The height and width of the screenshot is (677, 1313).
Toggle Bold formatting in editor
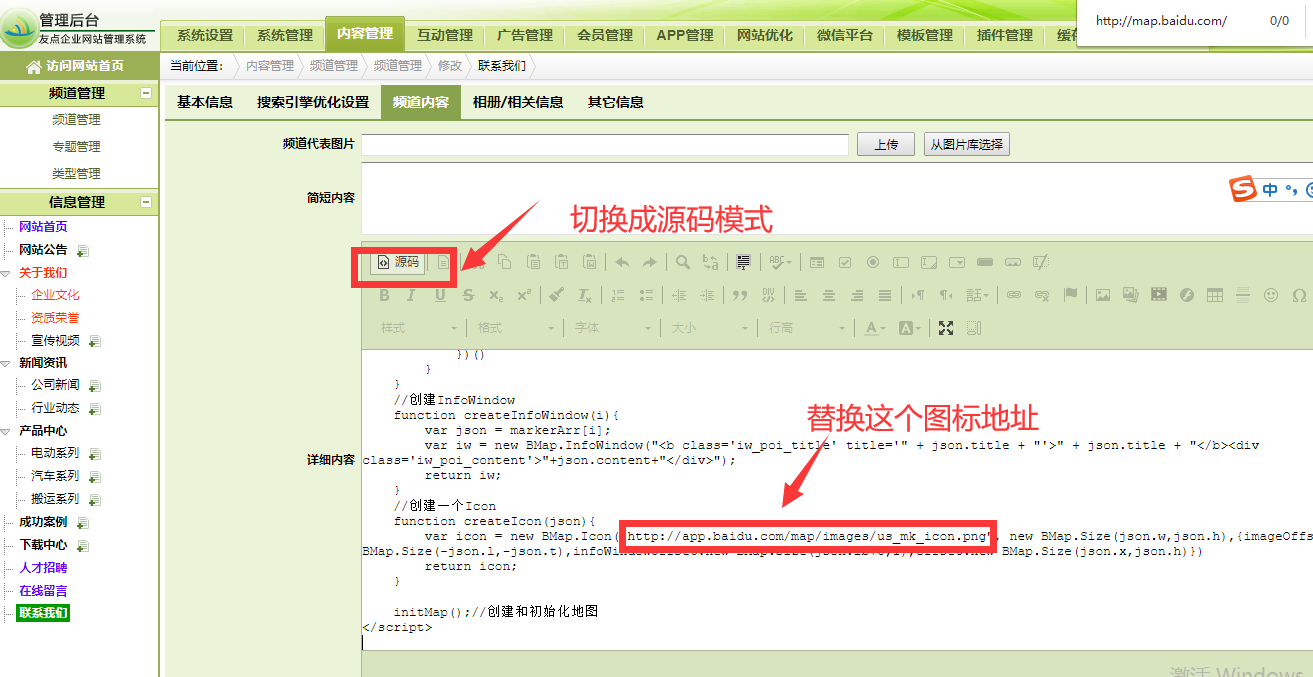click(x=384, y=295)
